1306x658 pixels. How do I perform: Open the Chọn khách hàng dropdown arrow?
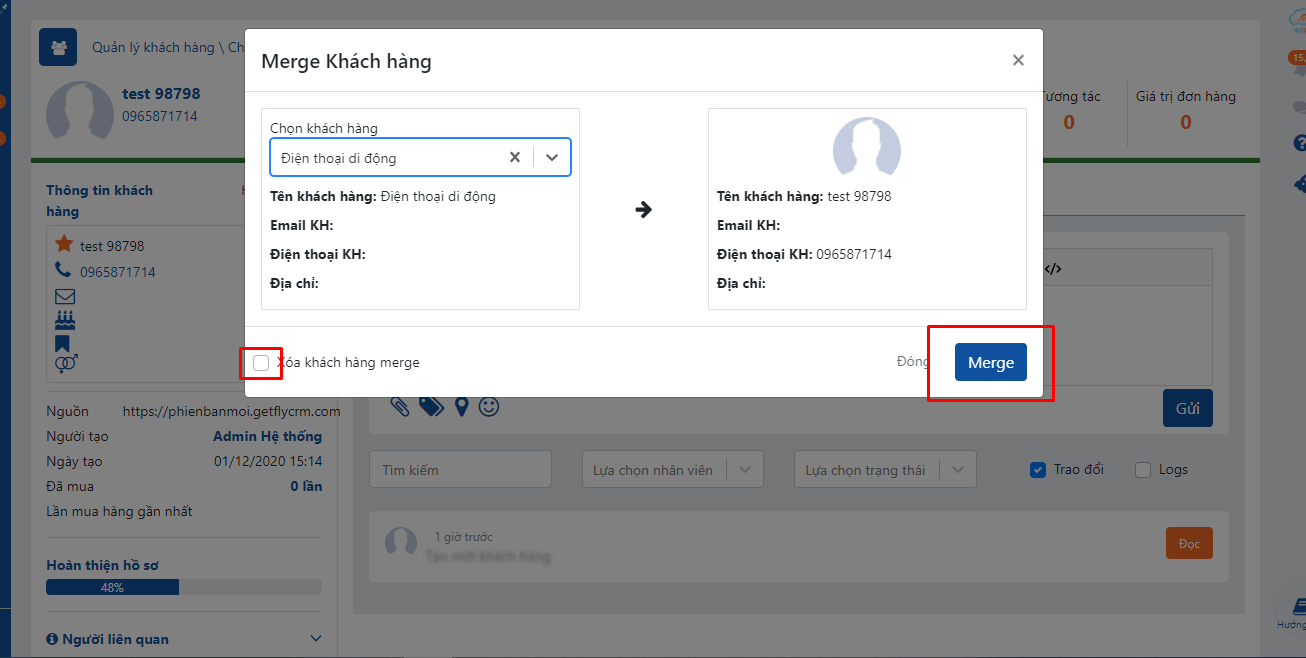point(552,157)
